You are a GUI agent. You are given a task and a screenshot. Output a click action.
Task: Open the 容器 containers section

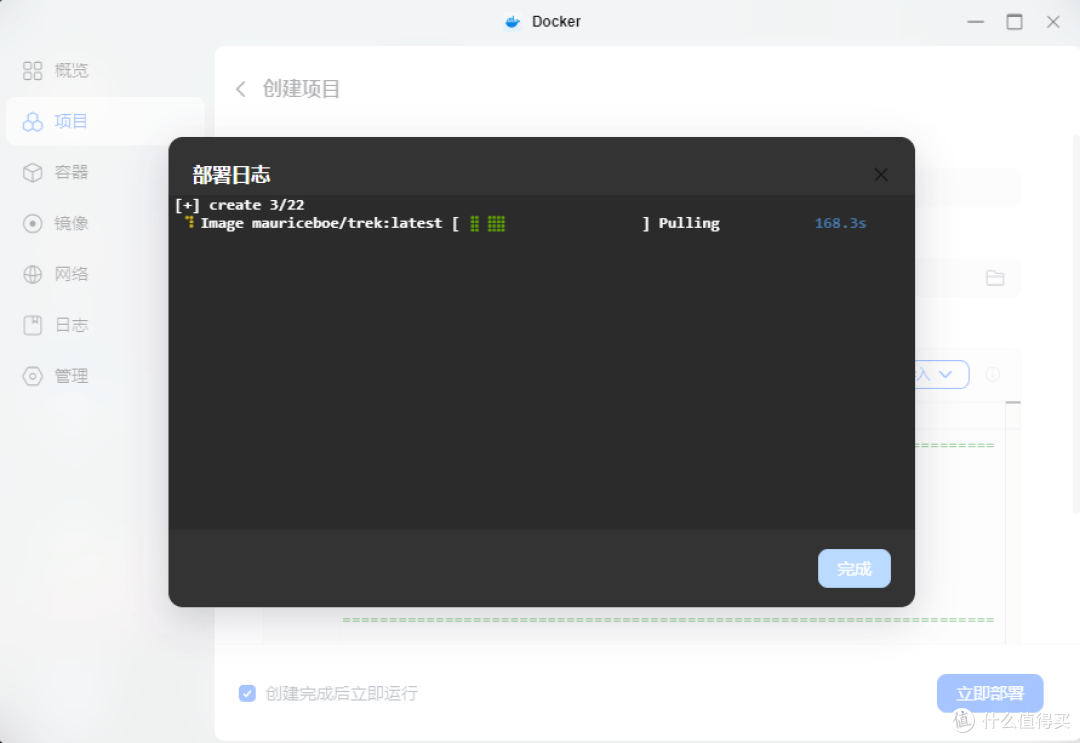click(x=105, y=172)
